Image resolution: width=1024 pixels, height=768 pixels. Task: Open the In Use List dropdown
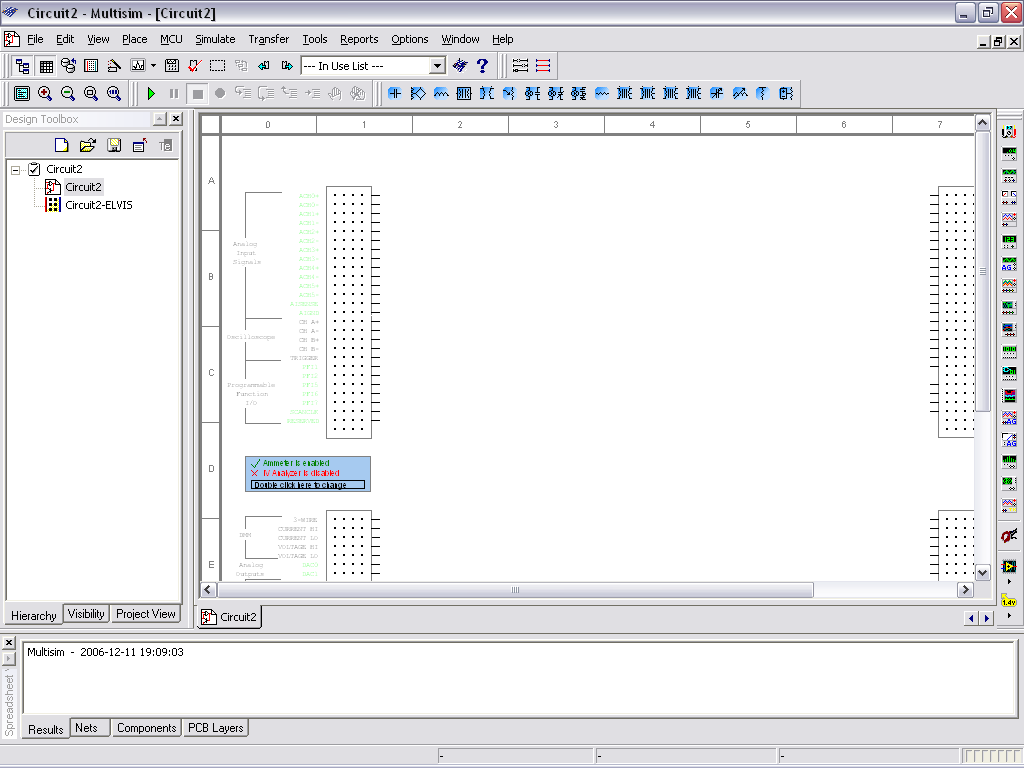(x=437, y=66)
